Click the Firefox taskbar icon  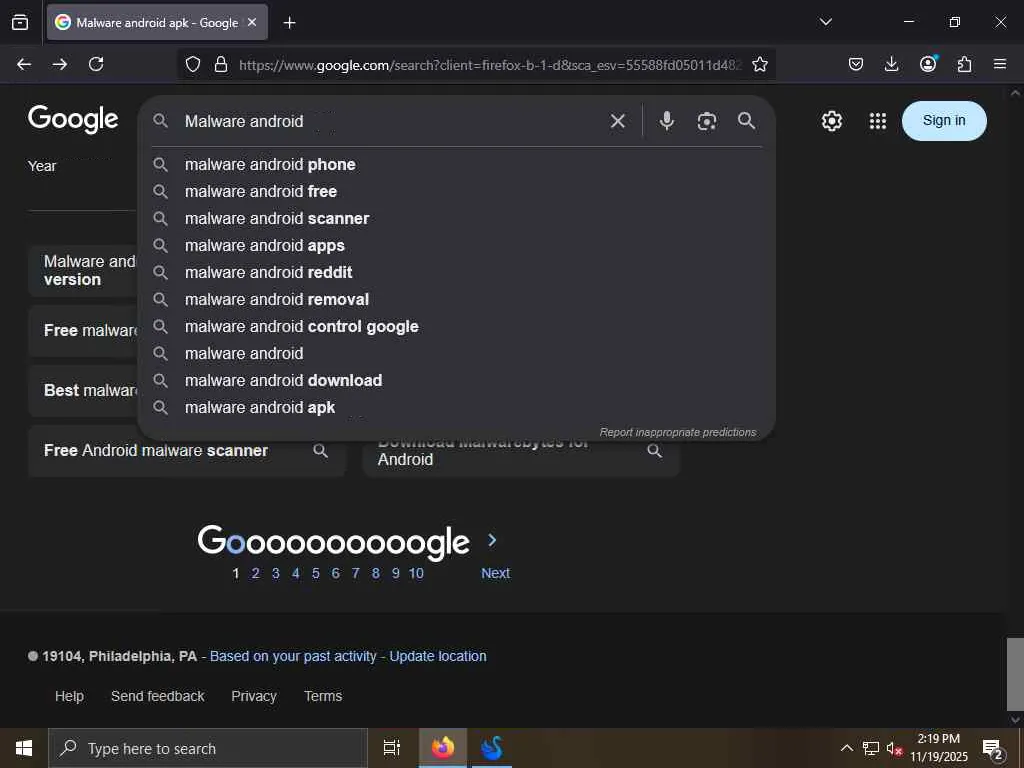[x=443, y=748]
